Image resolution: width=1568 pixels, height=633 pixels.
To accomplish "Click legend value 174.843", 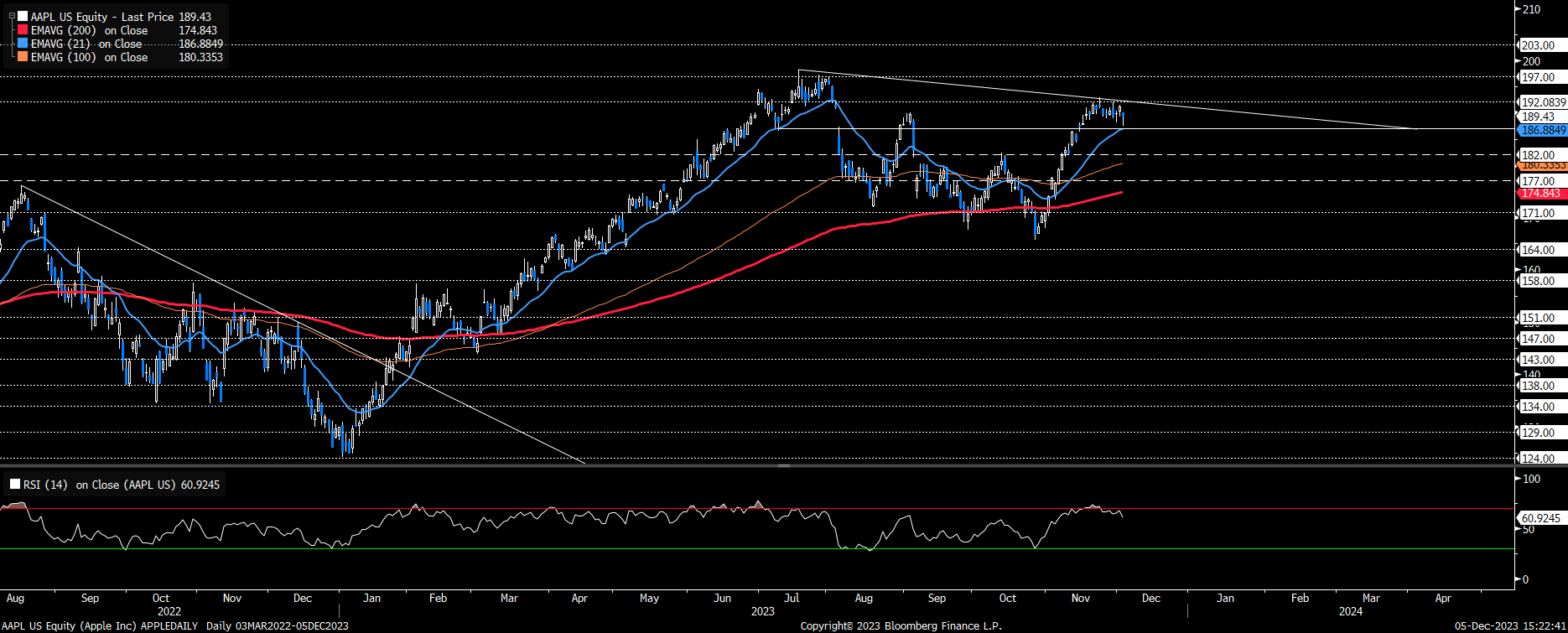I will 198,30.
